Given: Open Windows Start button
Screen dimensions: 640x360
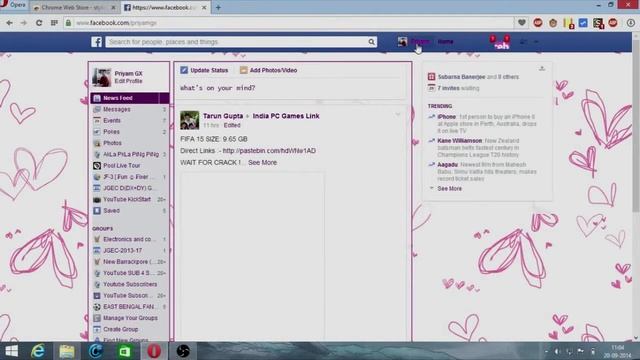Looking at the screenshot, I should tap(11, 351).
